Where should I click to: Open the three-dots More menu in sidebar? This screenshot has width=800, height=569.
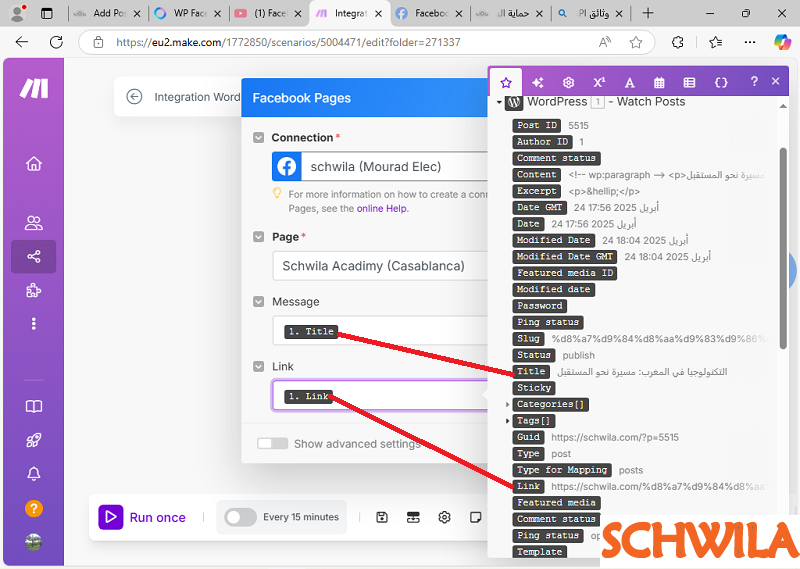[34, 324]
